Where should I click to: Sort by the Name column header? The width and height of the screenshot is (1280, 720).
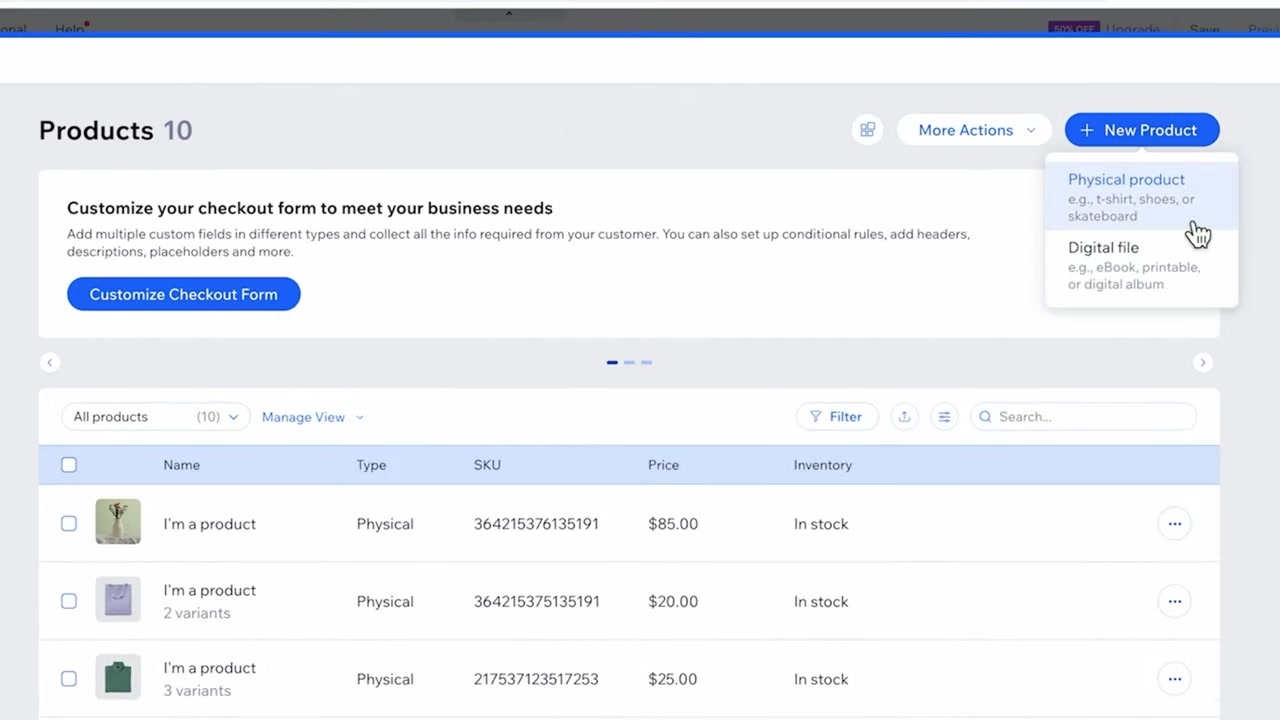[x=182, y=465]
